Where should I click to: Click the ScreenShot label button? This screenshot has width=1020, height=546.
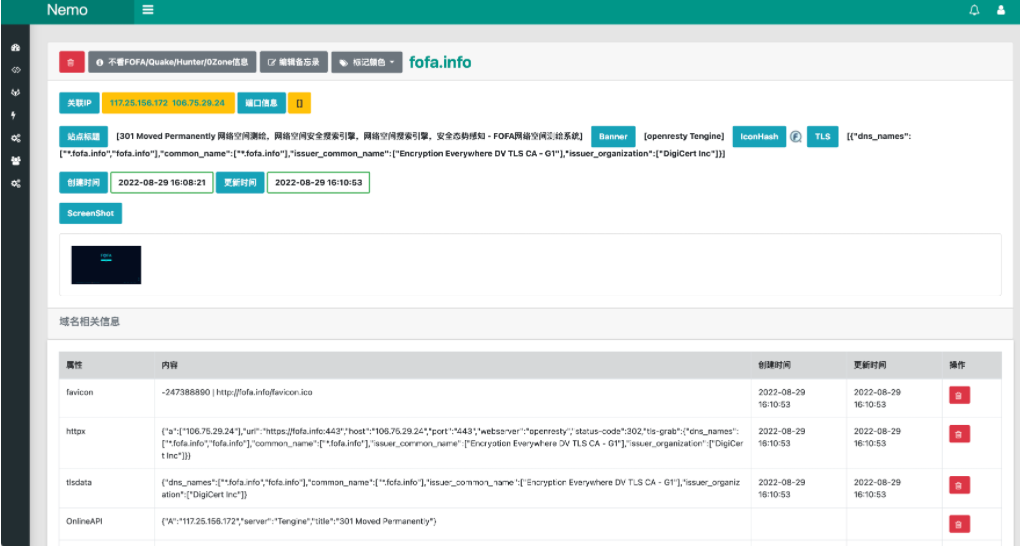90,213
